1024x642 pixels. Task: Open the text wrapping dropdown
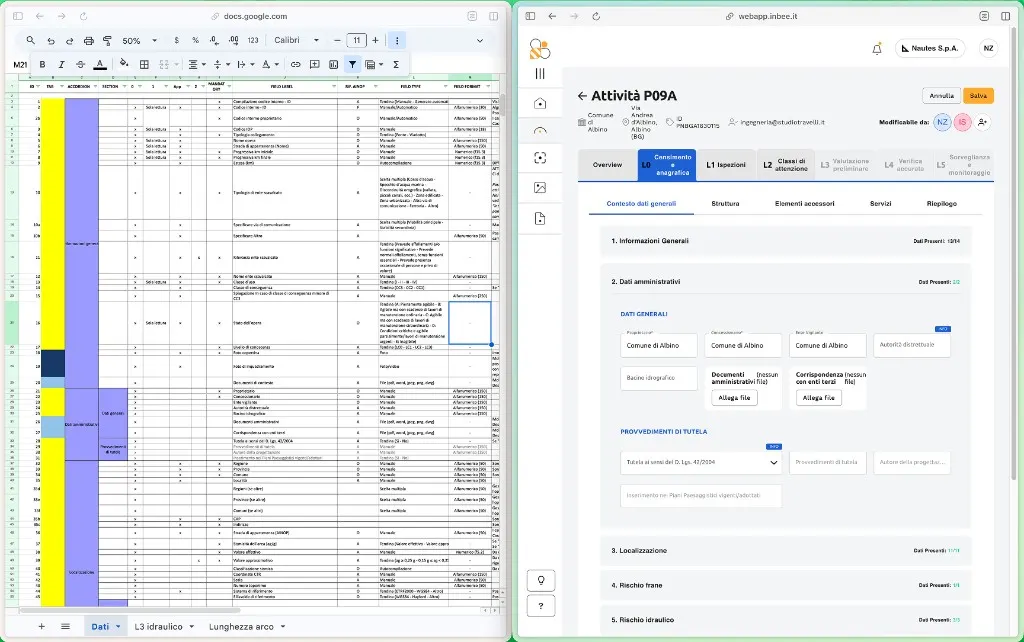click(246, 64)
